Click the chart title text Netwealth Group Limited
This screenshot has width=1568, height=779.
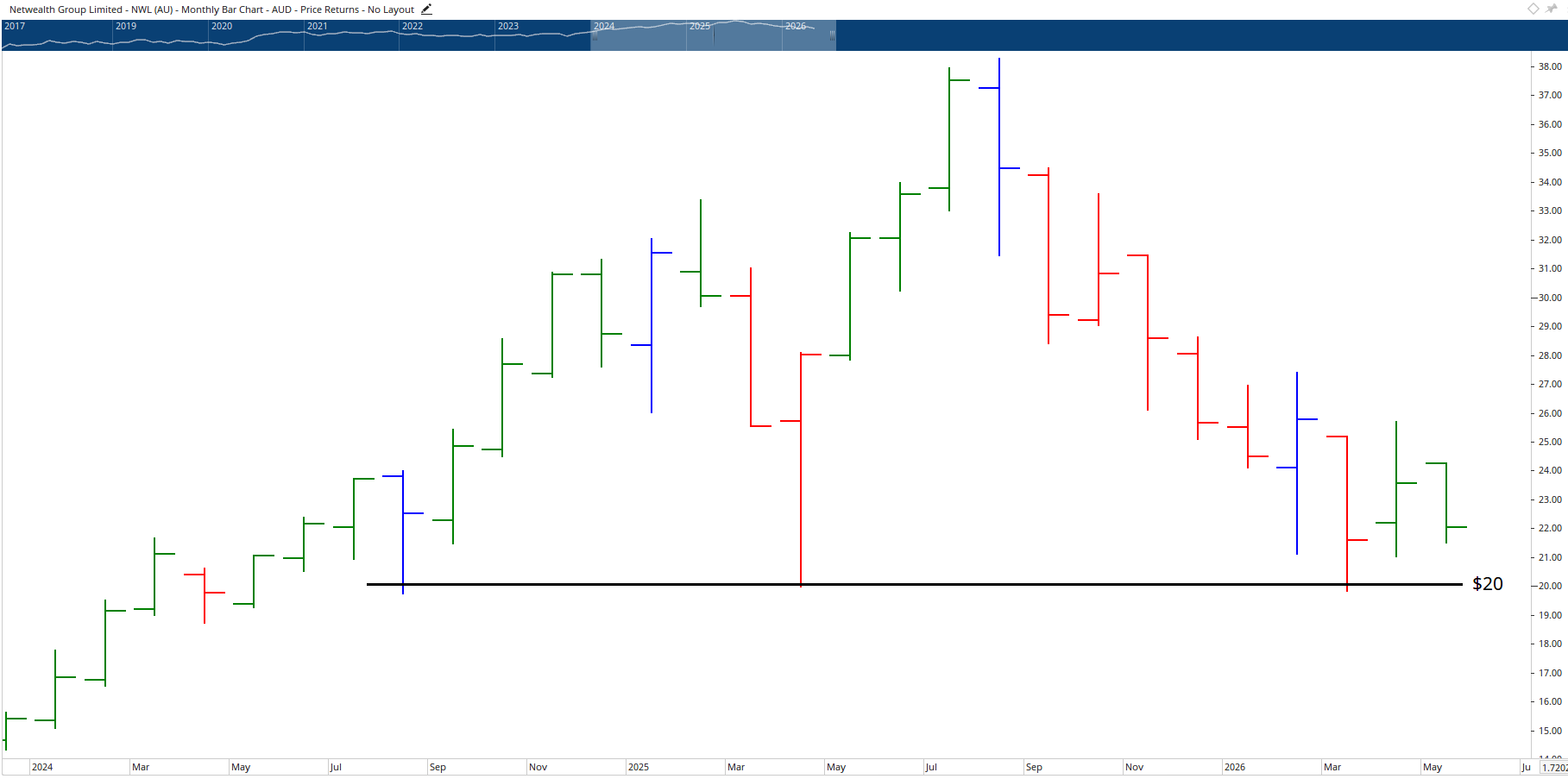(66, 9)
